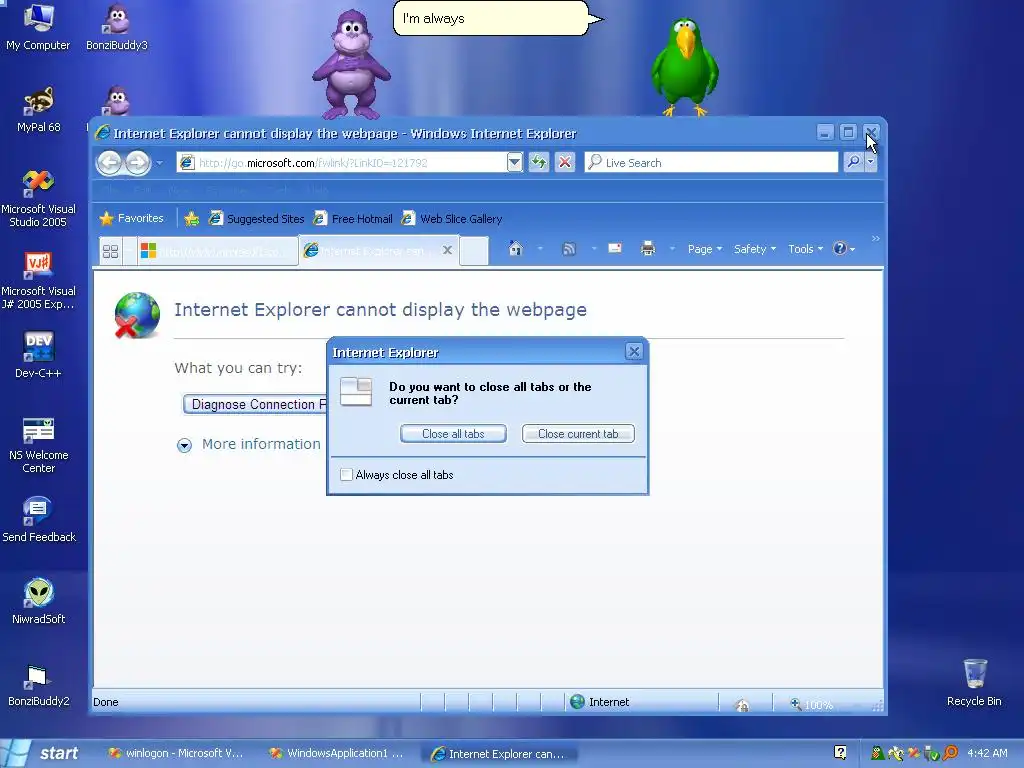Click Diagnose Connection Problems button
Image resolution: width=1024 pixels, height=768 pixels.
[255, 404]
